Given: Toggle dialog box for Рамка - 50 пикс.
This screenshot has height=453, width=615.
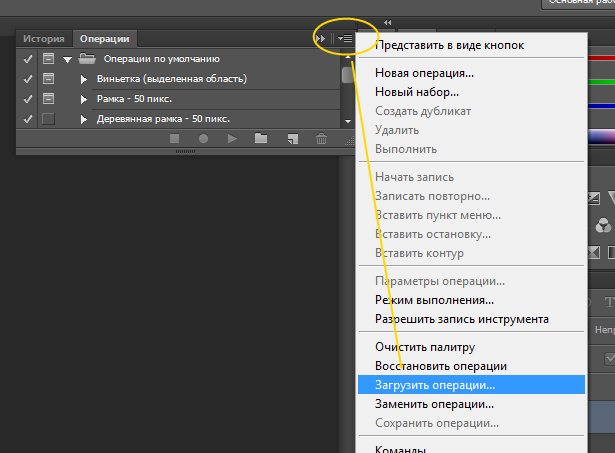Looking at the screenshot, I should (48, 98).
